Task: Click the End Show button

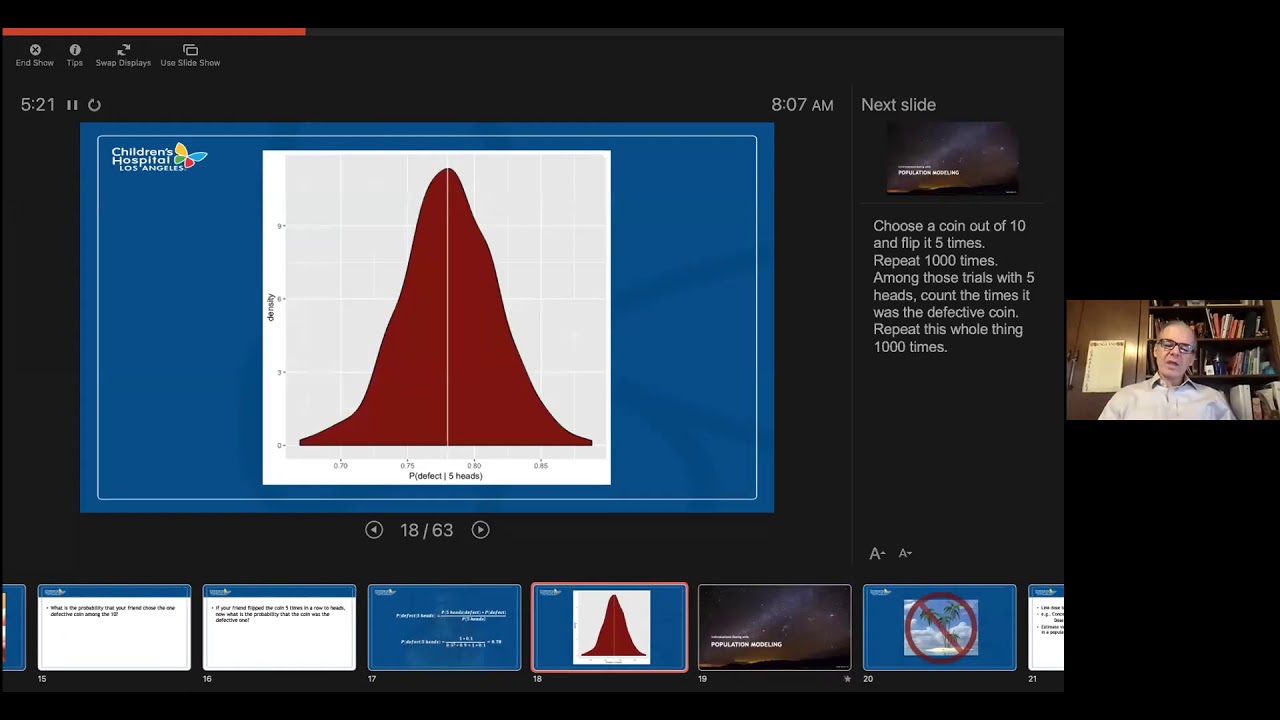Action: 35,55
